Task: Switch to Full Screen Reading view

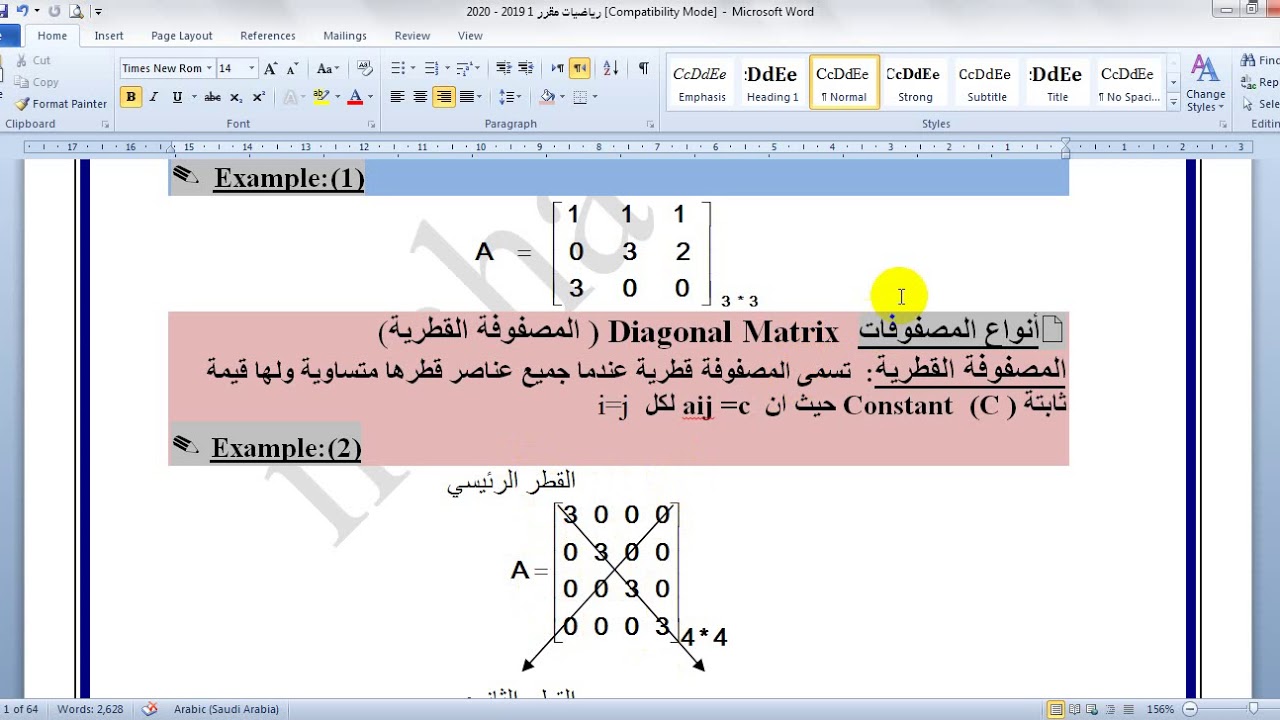Action: [x=1074, y=709]
